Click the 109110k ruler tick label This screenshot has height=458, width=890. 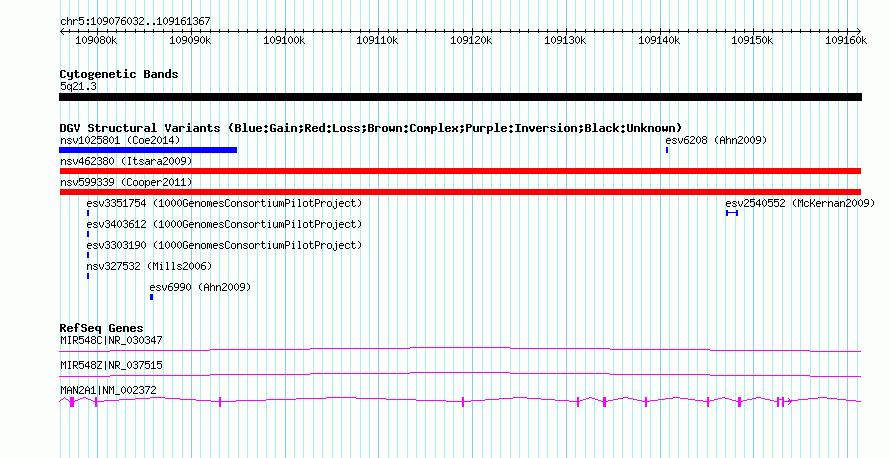(x=377, y=40)
